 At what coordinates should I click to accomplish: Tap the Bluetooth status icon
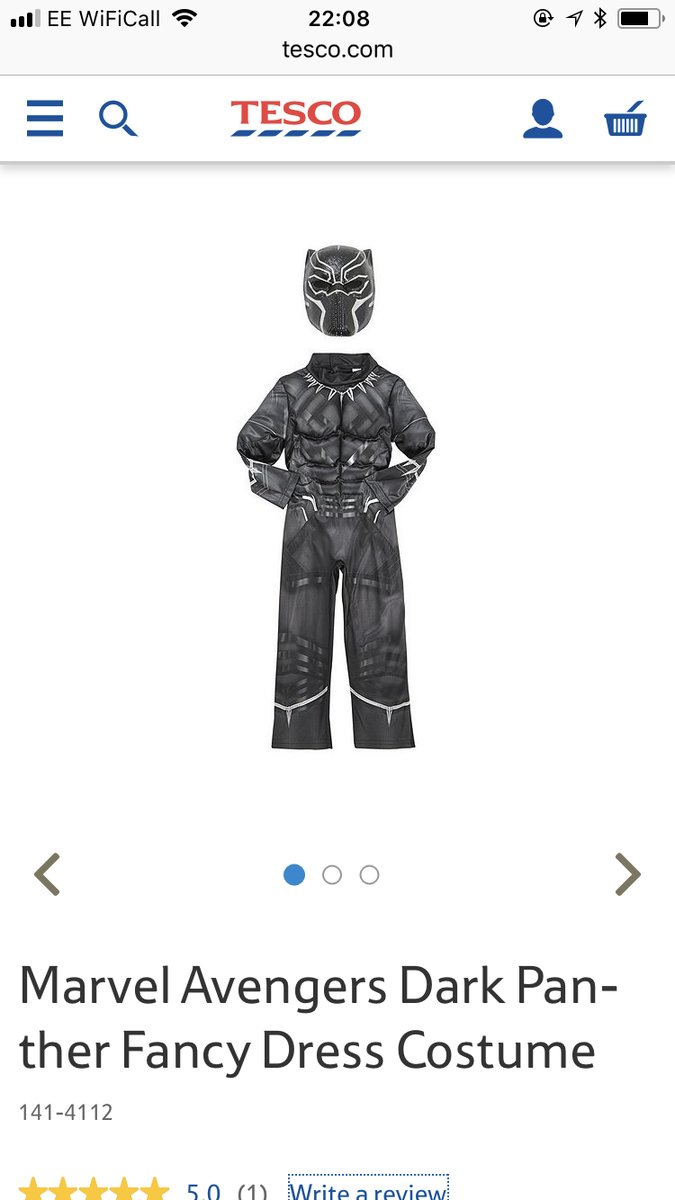pos(600,18)
